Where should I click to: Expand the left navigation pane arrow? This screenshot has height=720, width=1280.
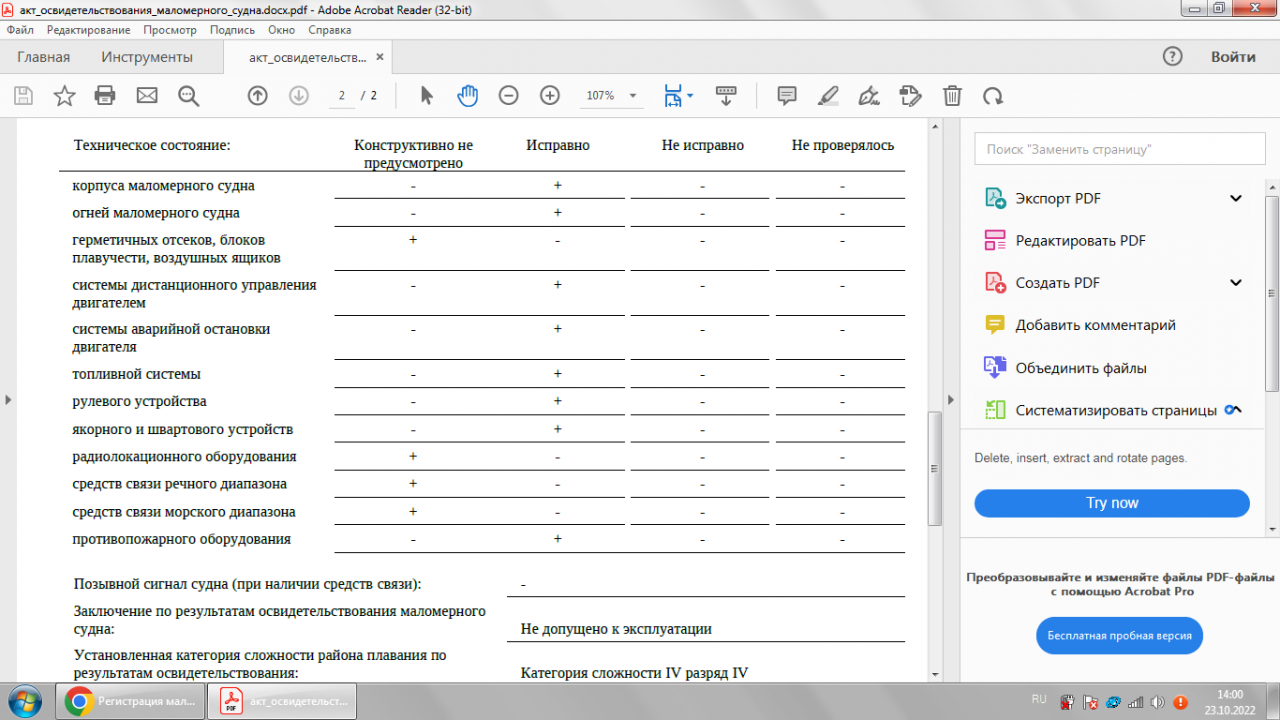point(8,400)
